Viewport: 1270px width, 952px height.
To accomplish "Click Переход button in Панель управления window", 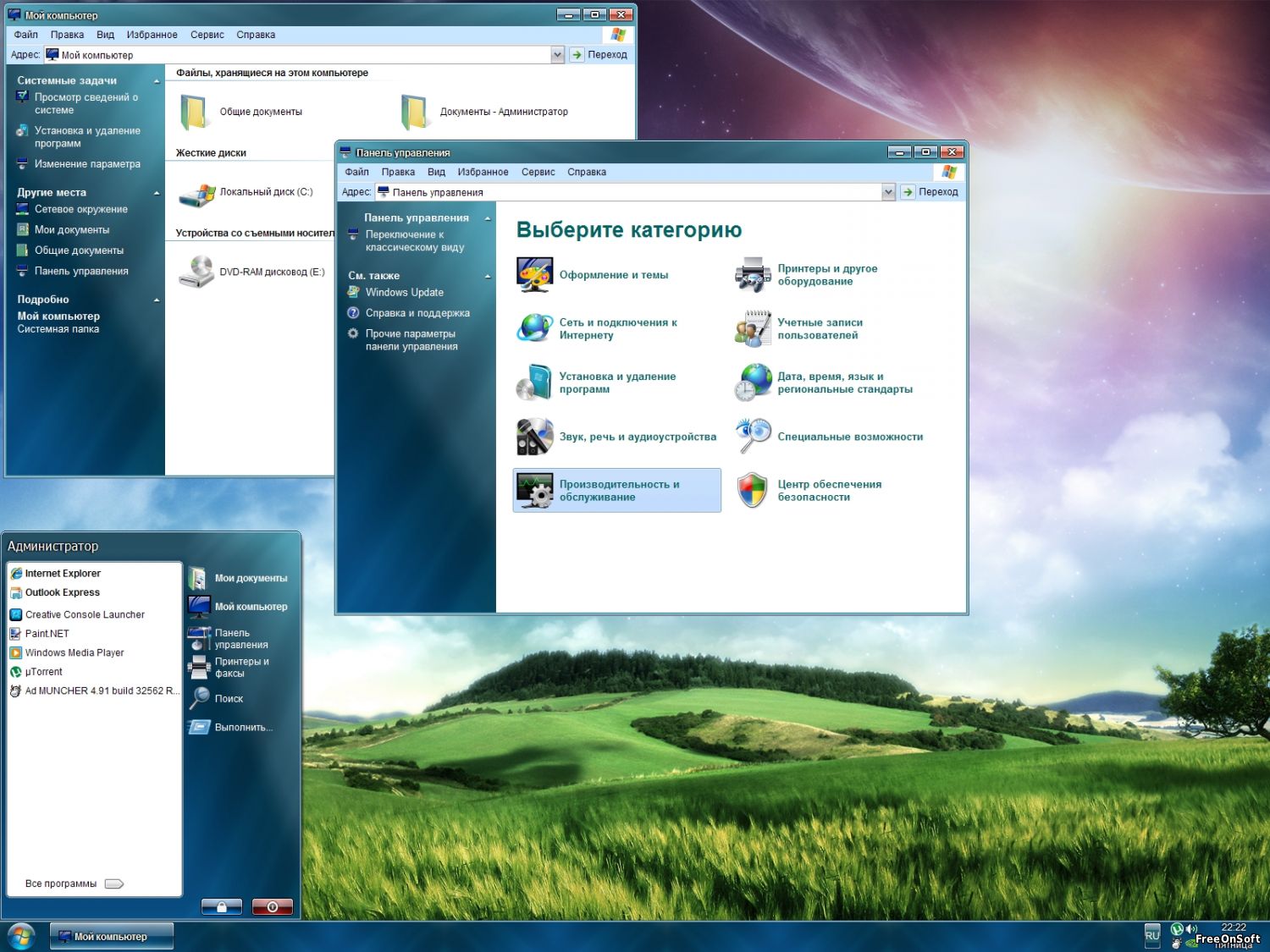I will click(x=930, y=192).
